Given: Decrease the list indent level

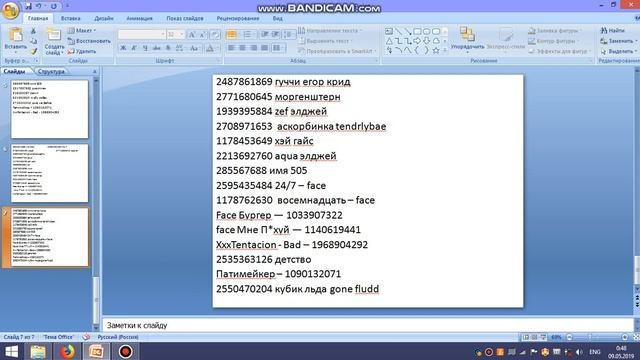Looking at the screenshot, I should click(x=264, y=35).
